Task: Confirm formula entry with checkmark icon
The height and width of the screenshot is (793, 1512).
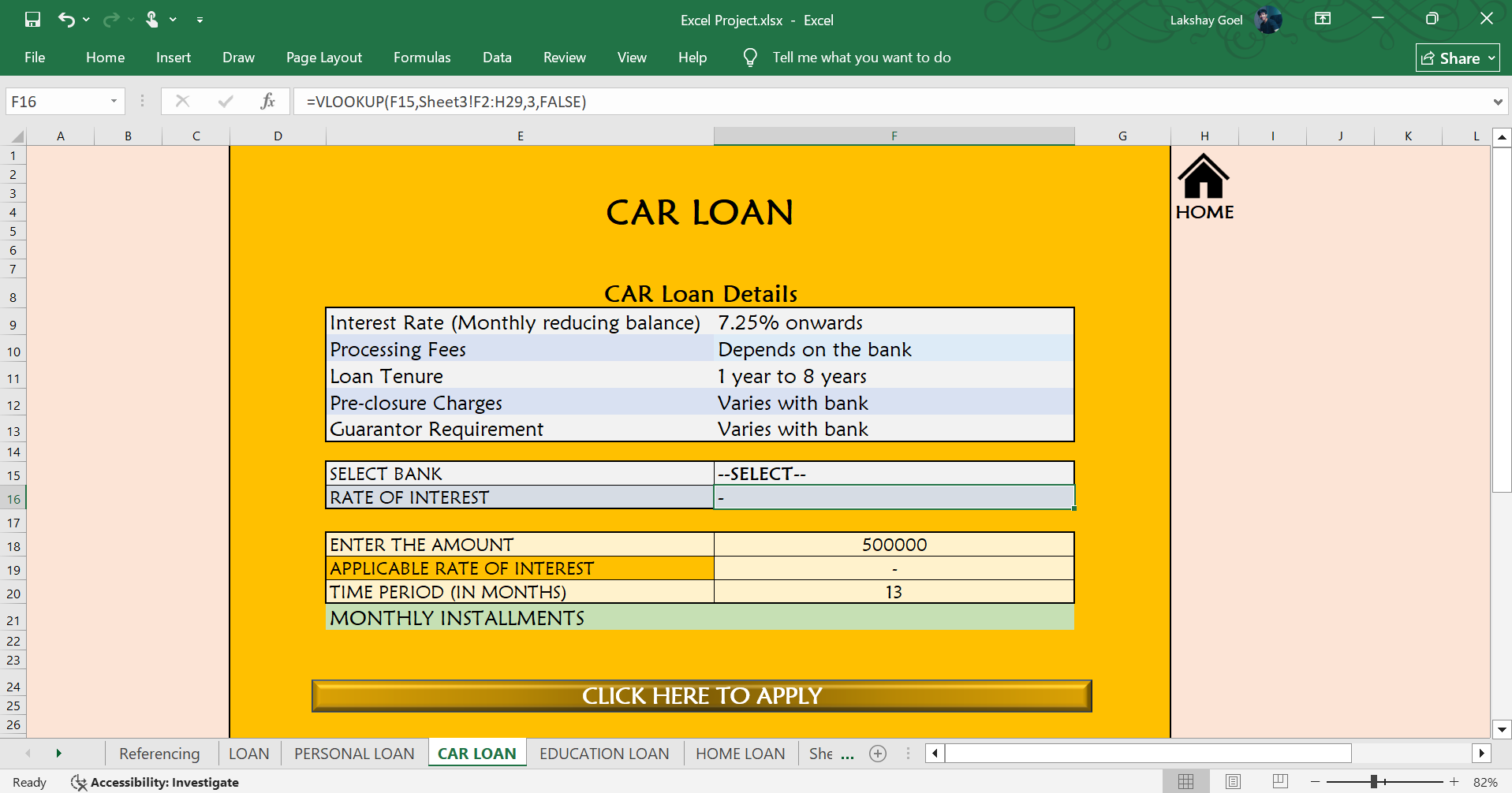Action: tap(226, 101)
